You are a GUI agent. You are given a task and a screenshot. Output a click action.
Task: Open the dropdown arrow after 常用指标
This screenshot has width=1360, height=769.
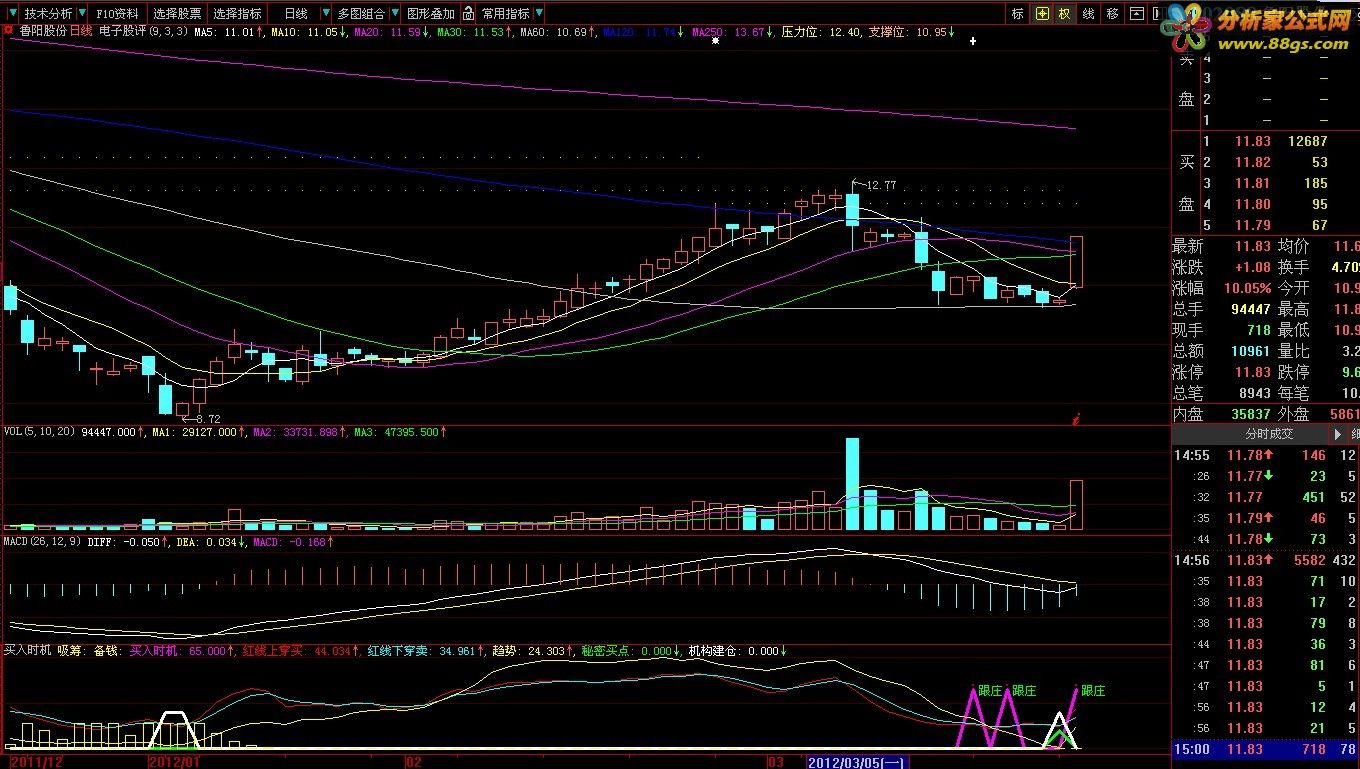(539, 14)
